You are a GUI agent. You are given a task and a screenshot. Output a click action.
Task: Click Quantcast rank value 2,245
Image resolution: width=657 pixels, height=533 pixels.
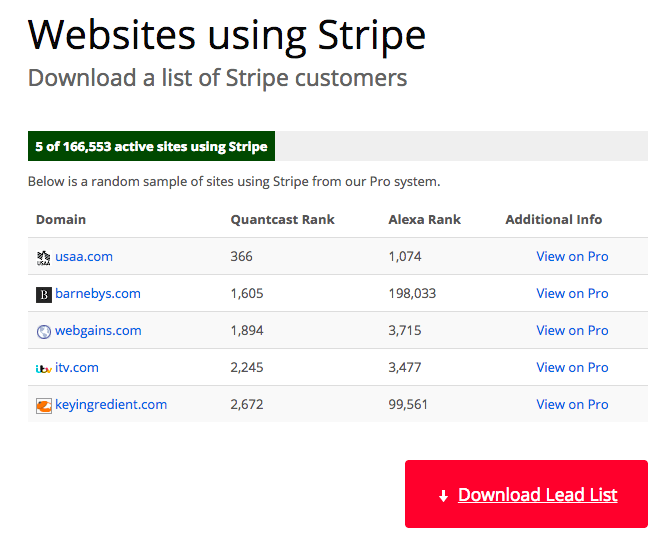click(x=247, y=367)
